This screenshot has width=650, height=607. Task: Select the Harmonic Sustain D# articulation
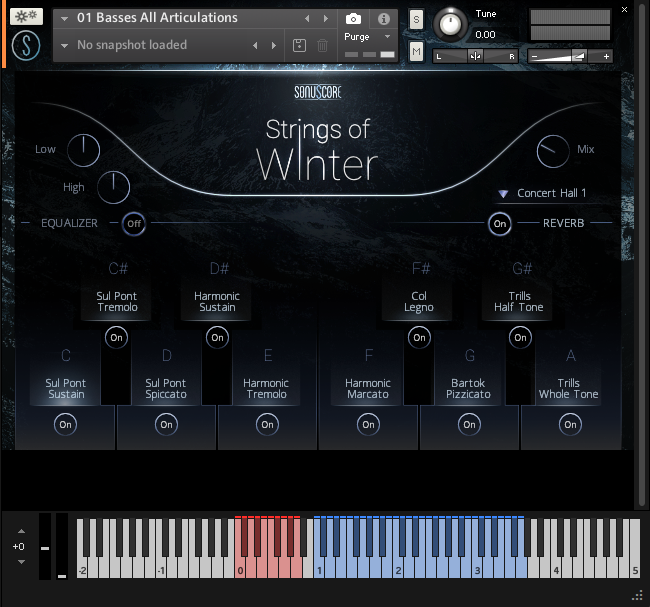pos(216,301)
